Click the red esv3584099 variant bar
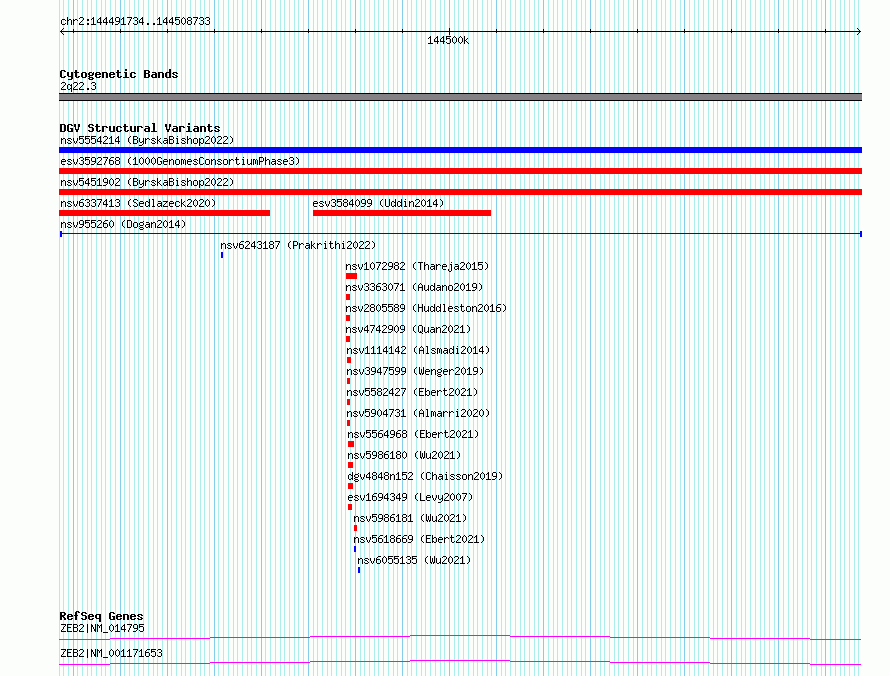 click(x=402, y=213)
